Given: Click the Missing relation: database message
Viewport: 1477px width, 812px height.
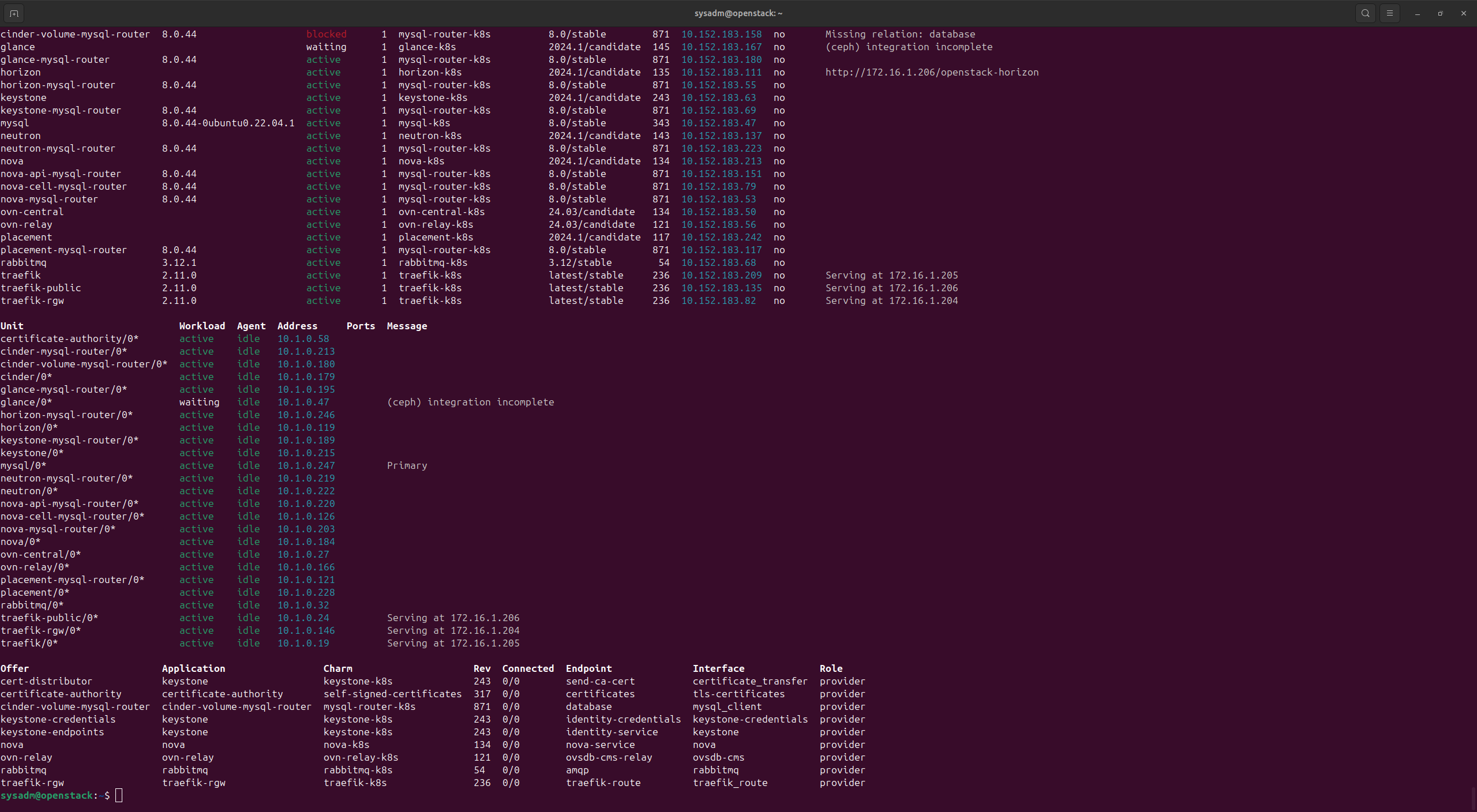Looking at the screenshot, I should coord(900,34).
